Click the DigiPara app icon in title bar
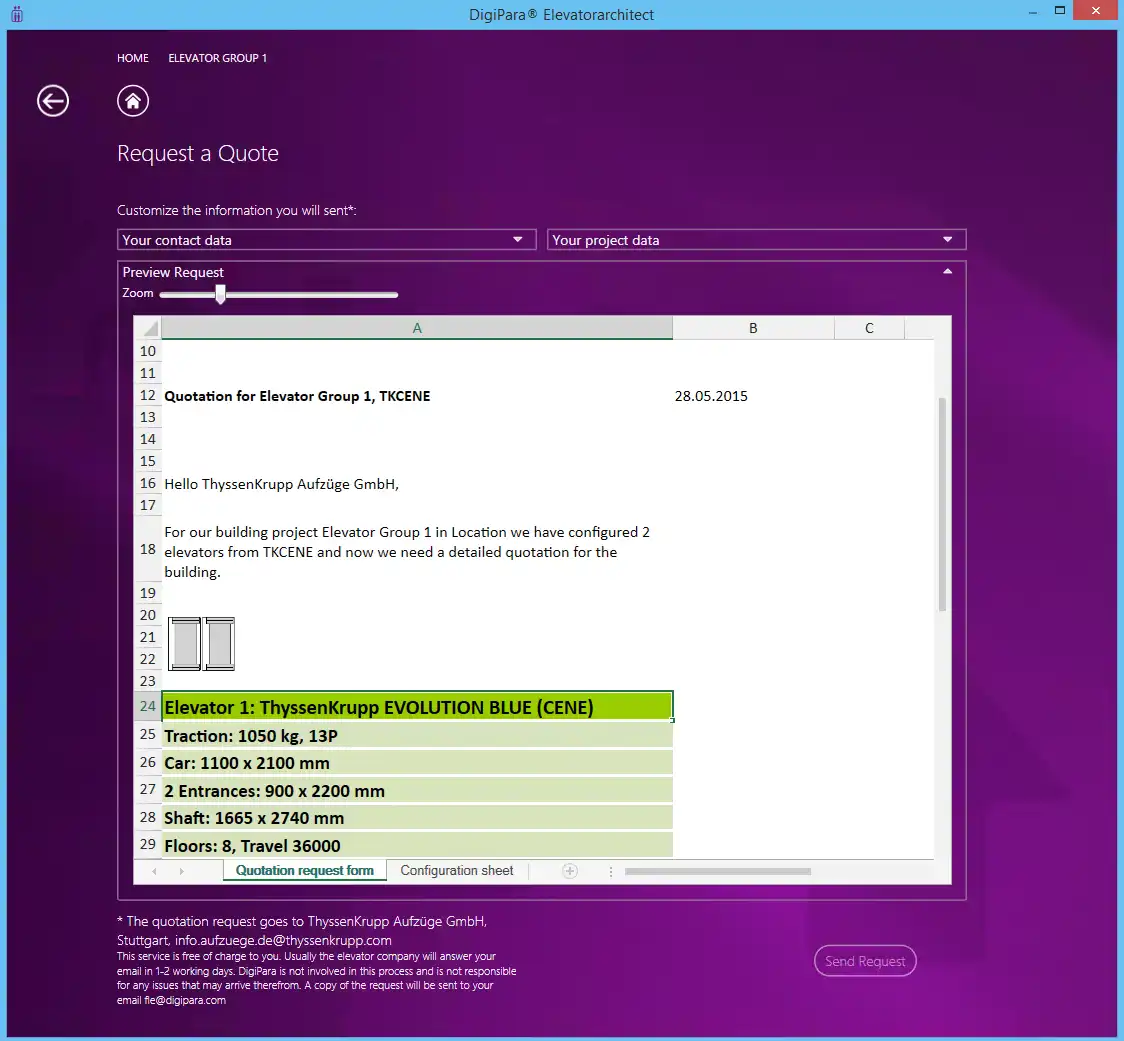 (x=15, y=14)
